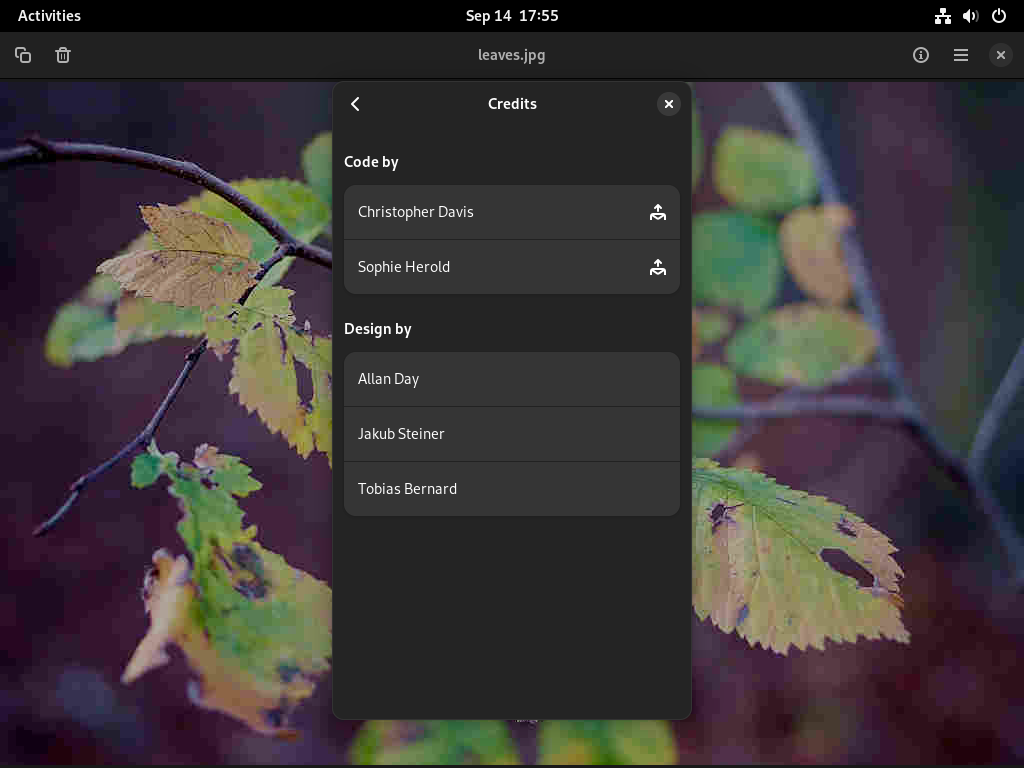Close the image viewer window
Screen dimensions: 1024x768
pyautogui.click(x=1000, y=55)
